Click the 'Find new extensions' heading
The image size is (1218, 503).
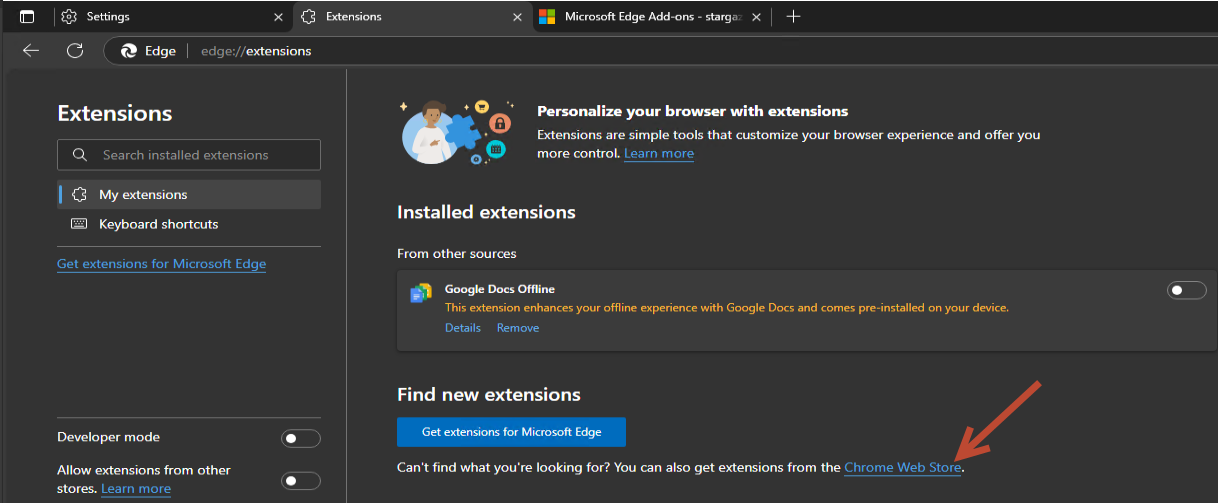click(489, 394)
